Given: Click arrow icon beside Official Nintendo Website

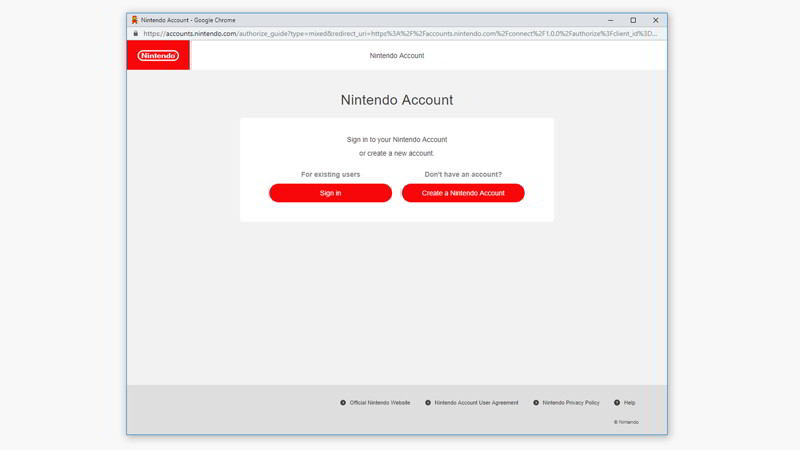Looking at the screenshot, I should [343, 403].
